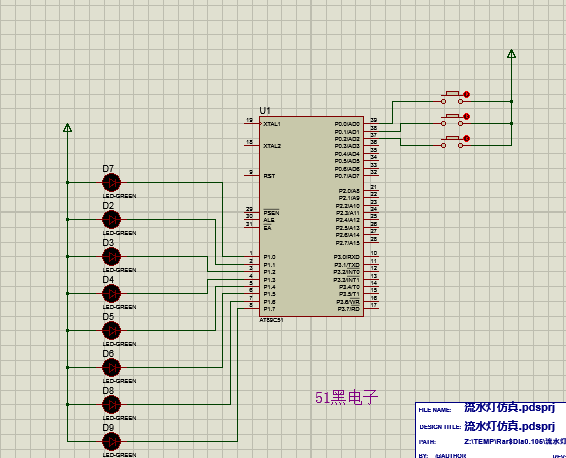The height and width of the screenshot is (458, 566).
Task: Select the D7 green LED symbol
Action: coord(111,183)
